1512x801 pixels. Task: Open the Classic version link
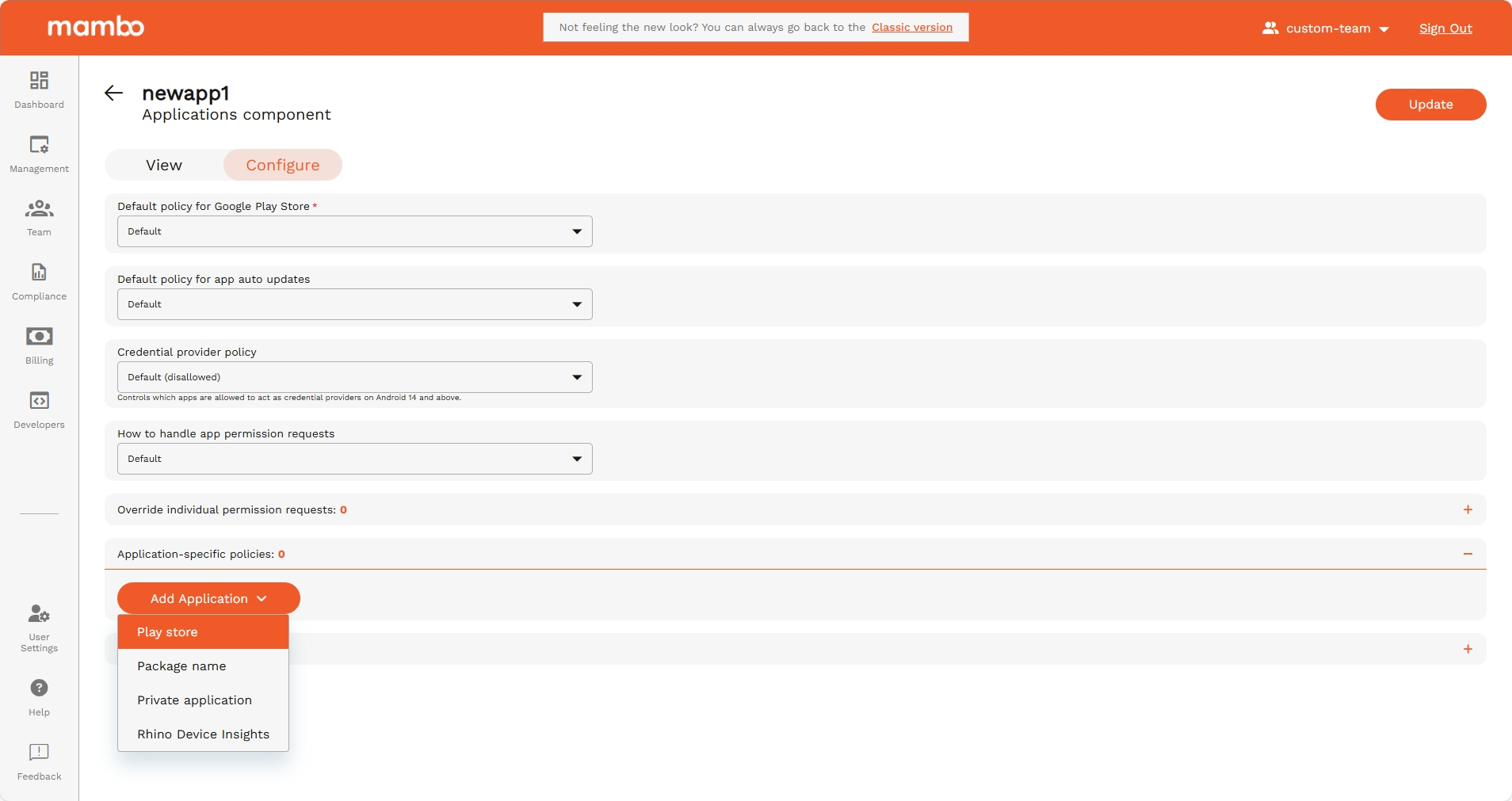point(912,27)
